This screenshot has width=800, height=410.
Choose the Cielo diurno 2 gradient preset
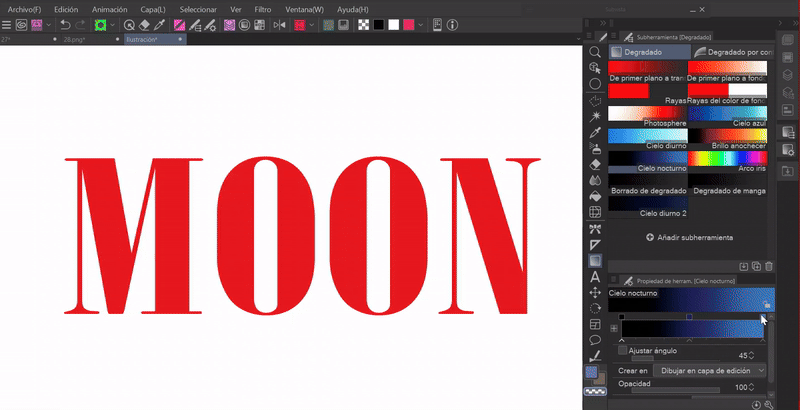647,207
